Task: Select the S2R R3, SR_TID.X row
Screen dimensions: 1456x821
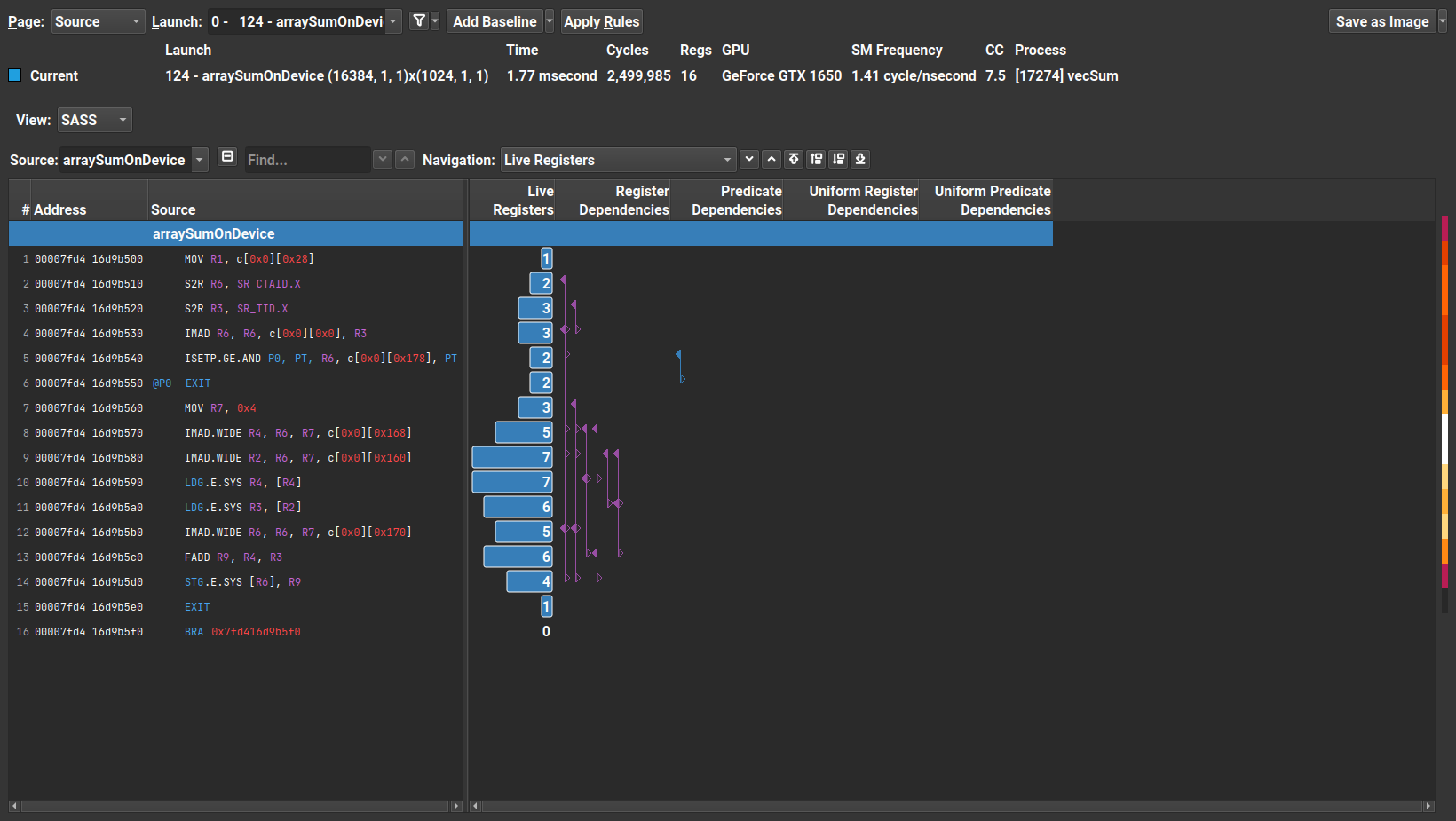Action: (235, 309)
